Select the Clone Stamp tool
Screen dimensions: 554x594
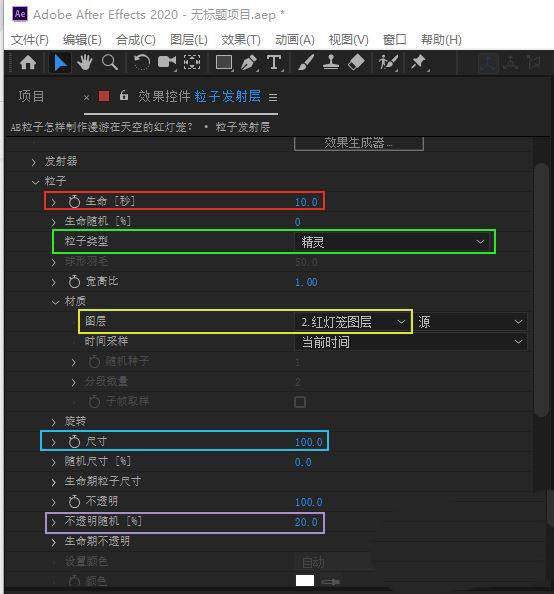click(x=331, y=63)
